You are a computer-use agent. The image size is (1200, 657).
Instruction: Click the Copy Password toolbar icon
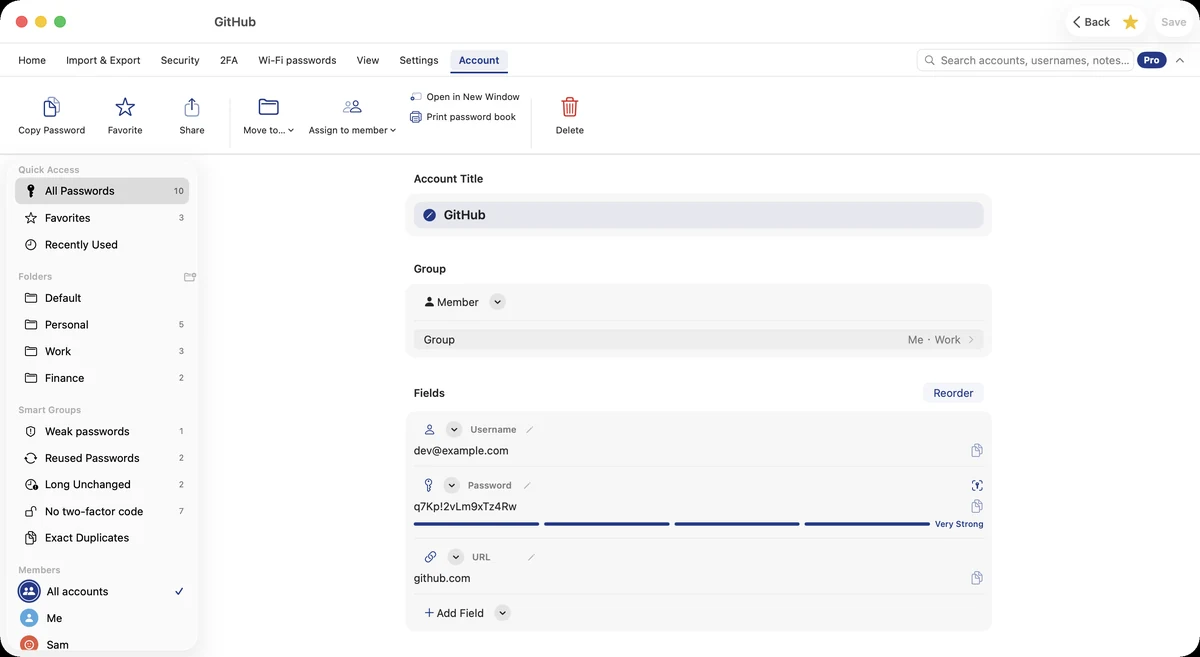coord(51,107)
